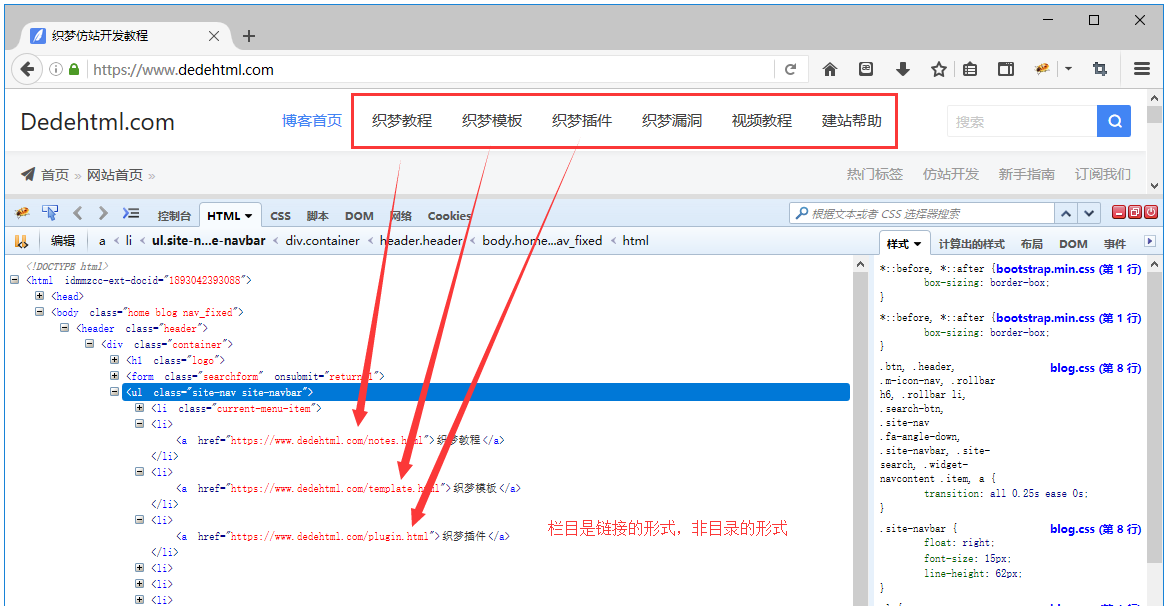The image size is (1168, 606).
Task: Open the Firebug command line toggle icon
Action: 131,213
